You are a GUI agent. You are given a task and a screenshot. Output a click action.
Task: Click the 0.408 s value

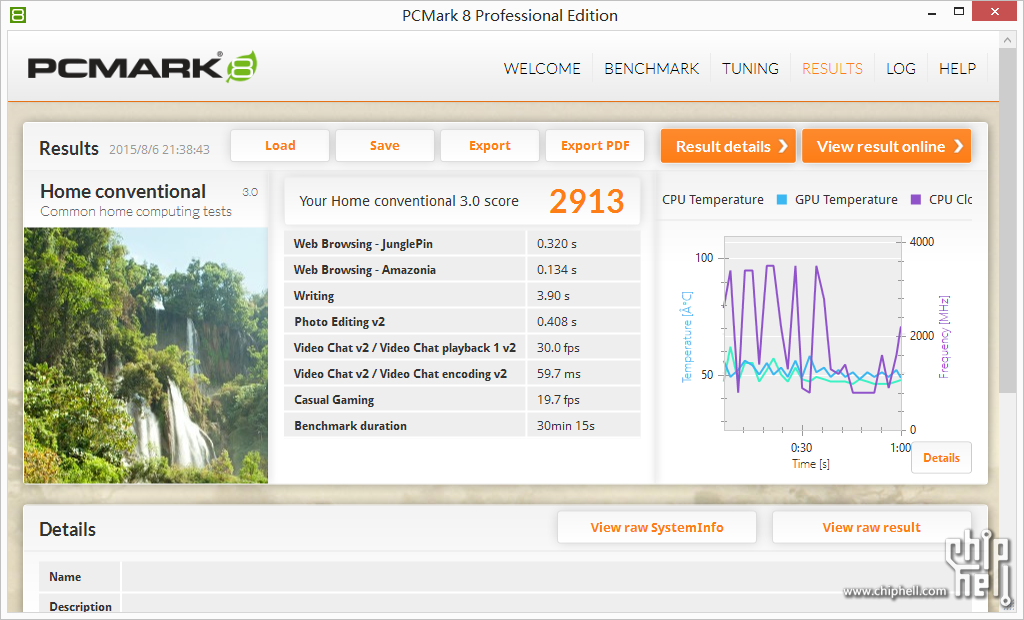(556, 321)
